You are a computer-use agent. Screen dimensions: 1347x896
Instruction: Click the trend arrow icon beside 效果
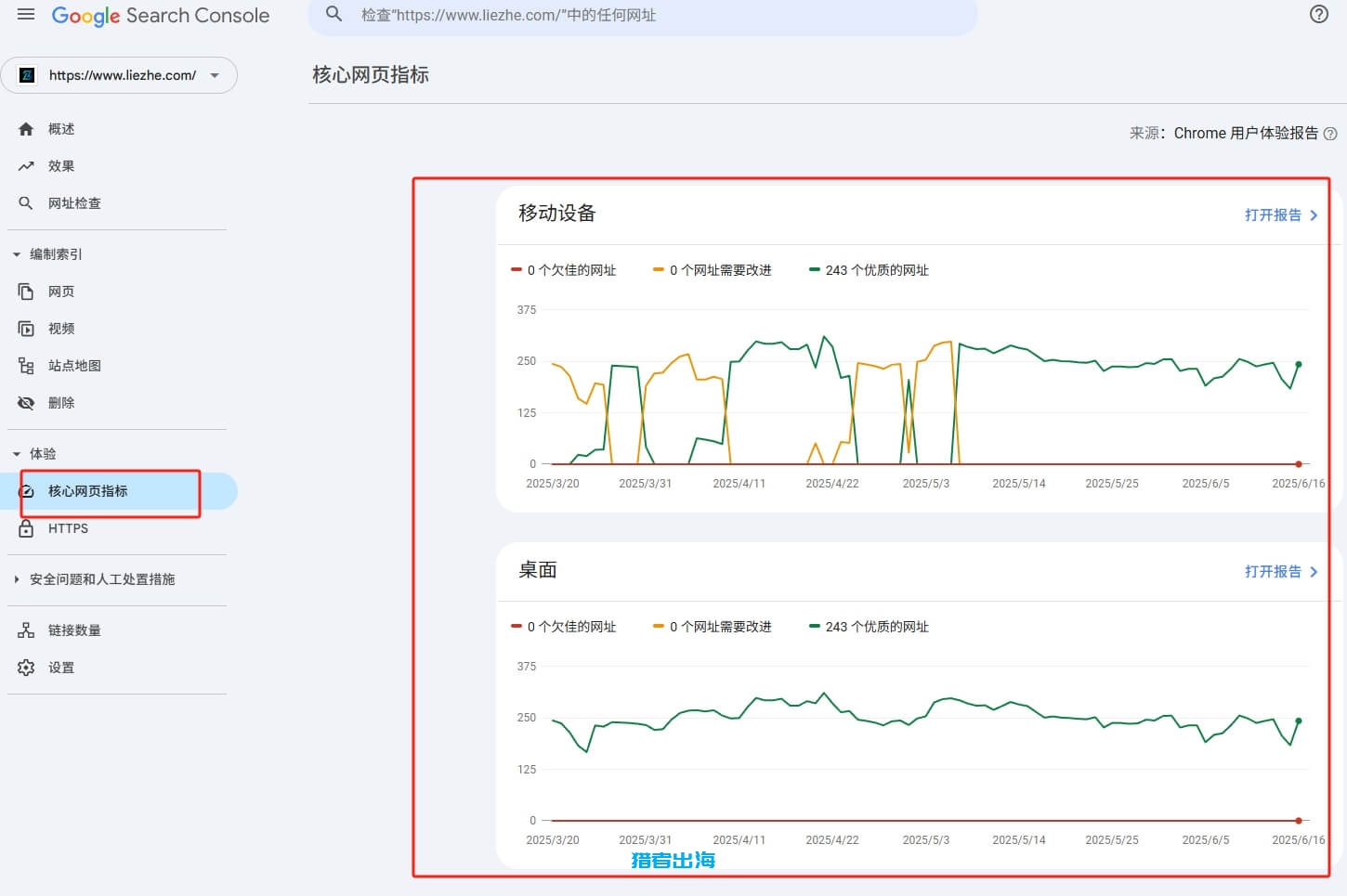pos(26,166)
